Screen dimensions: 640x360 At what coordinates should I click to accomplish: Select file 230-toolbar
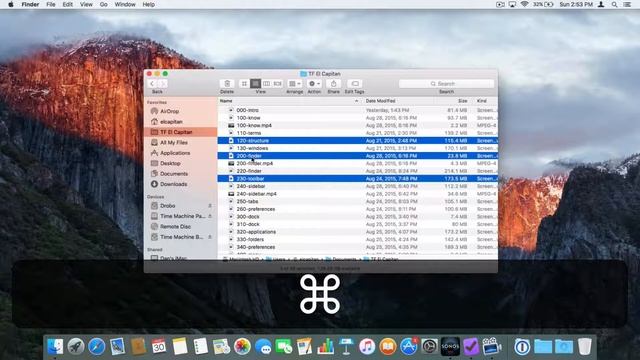[x=358, y=179]
